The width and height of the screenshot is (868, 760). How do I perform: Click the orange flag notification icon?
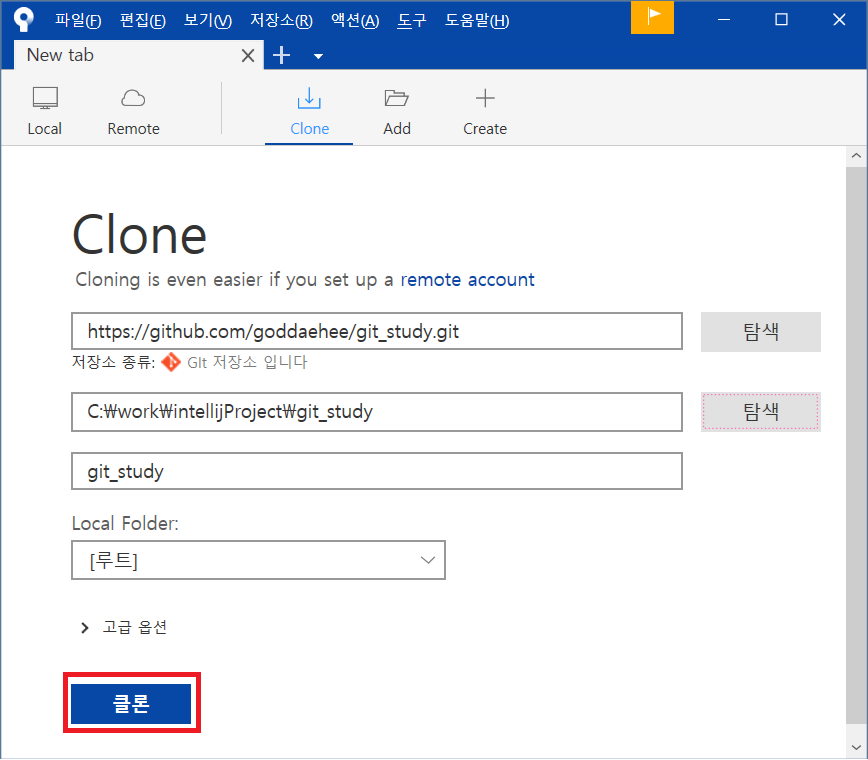tap(652, 17)
